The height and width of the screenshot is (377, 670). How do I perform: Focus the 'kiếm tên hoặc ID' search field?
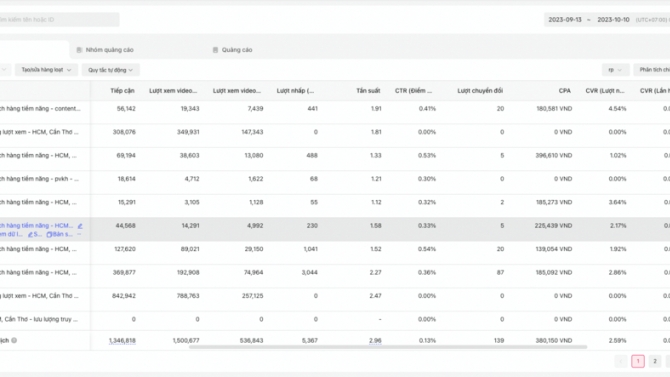tap(59, 20)
